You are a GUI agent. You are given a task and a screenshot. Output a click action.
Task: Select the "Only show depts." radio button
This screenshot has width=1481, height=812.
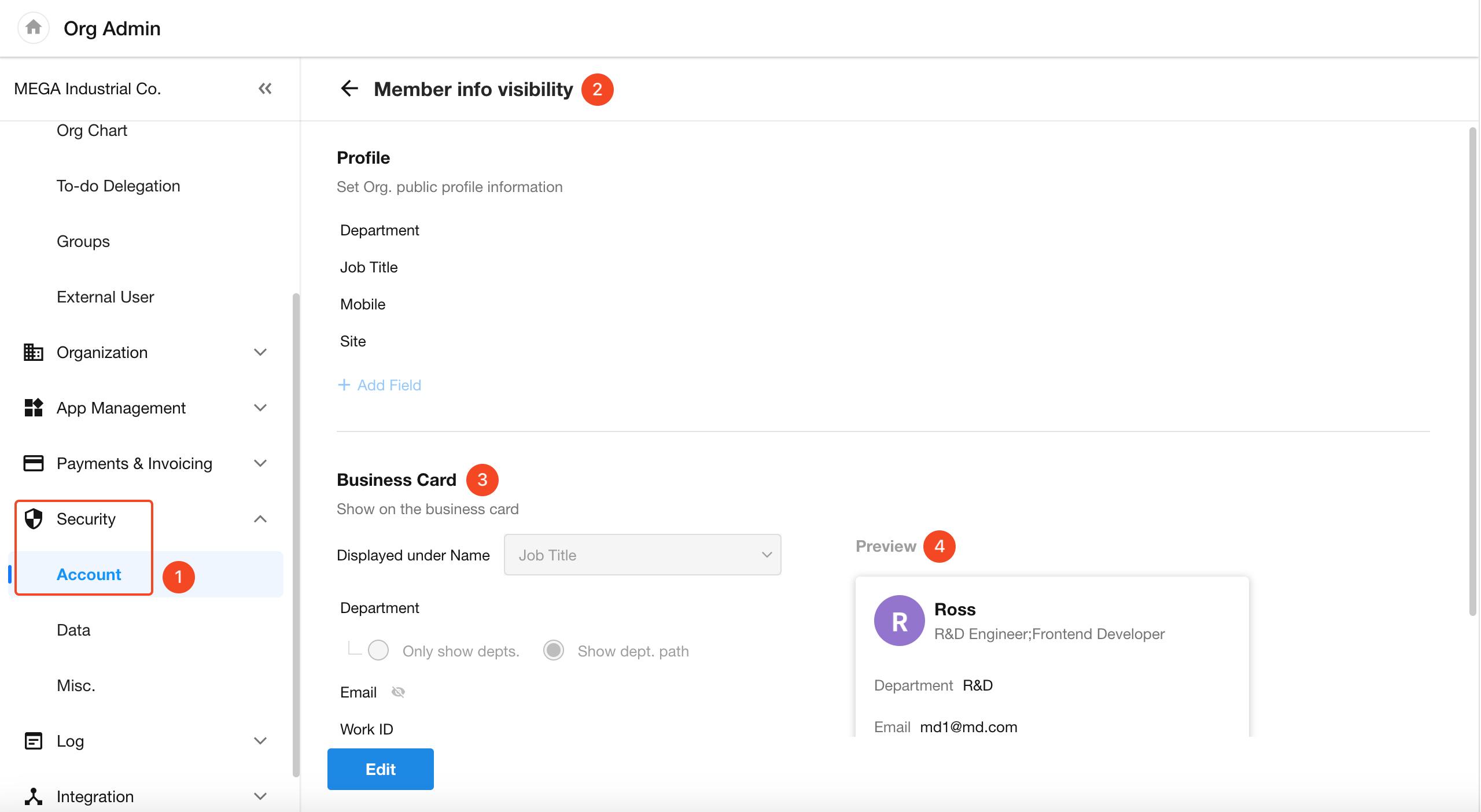(378, 650)
